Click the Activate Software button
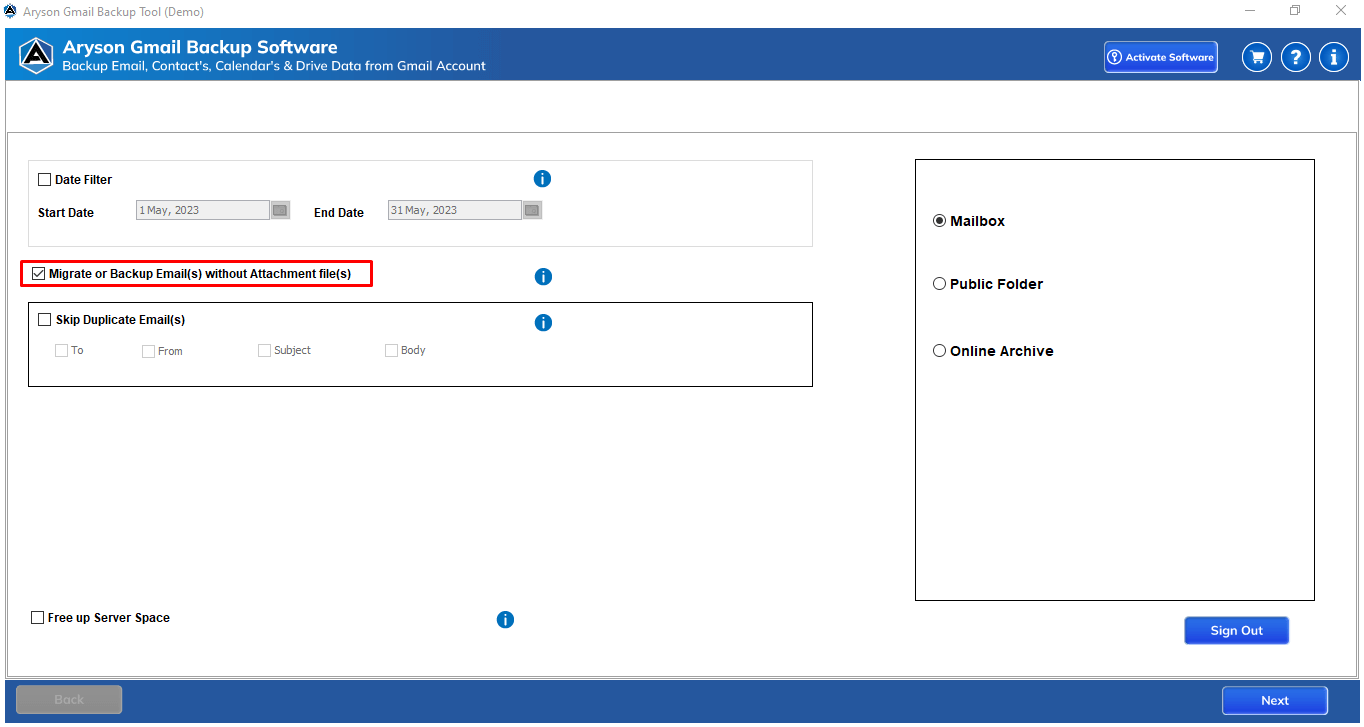This screenshot has width=1364, height=727. point(1161,57)
